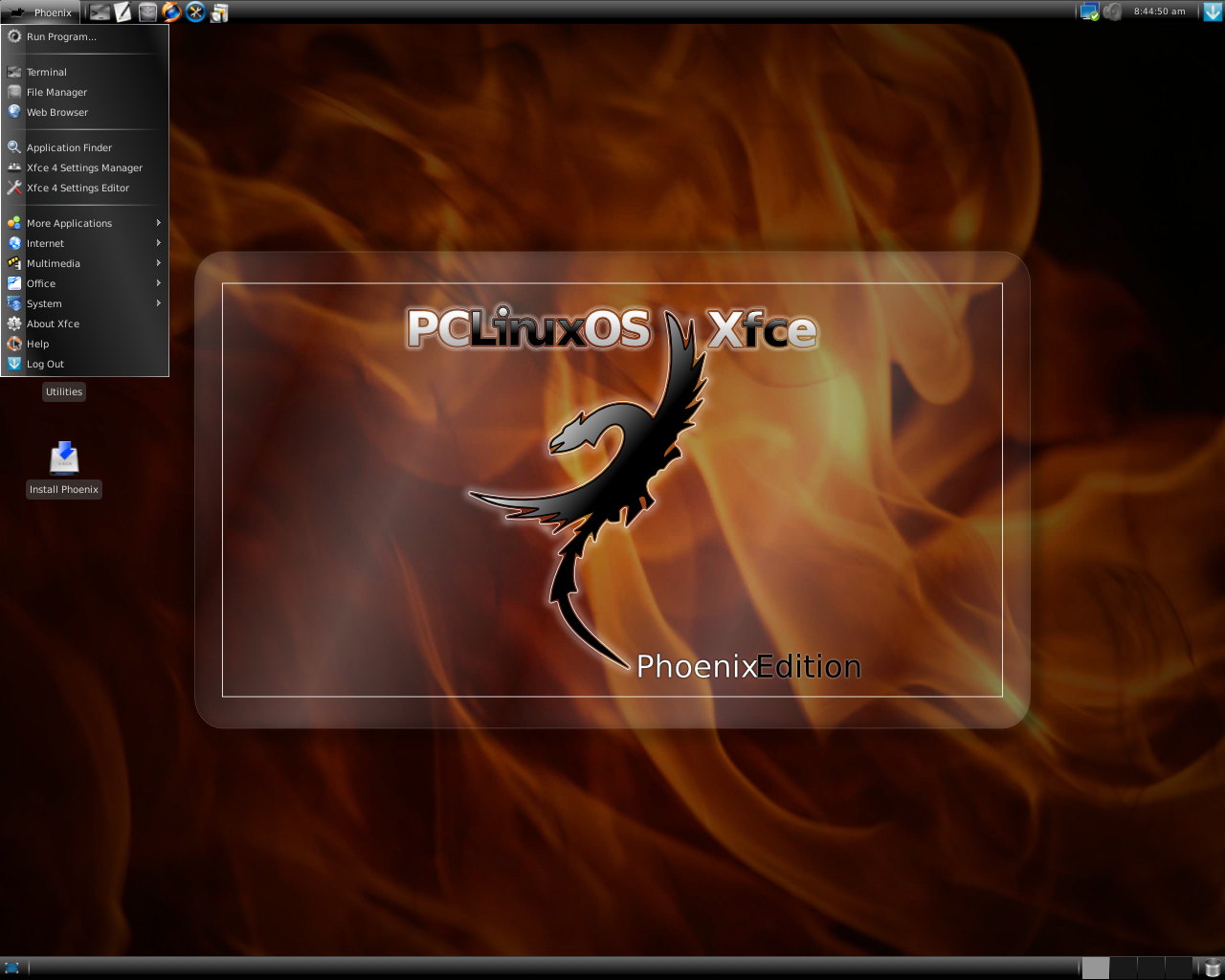Click the About Xfce icon in menu
1225x980 pixels.
[x=14, y=323]
